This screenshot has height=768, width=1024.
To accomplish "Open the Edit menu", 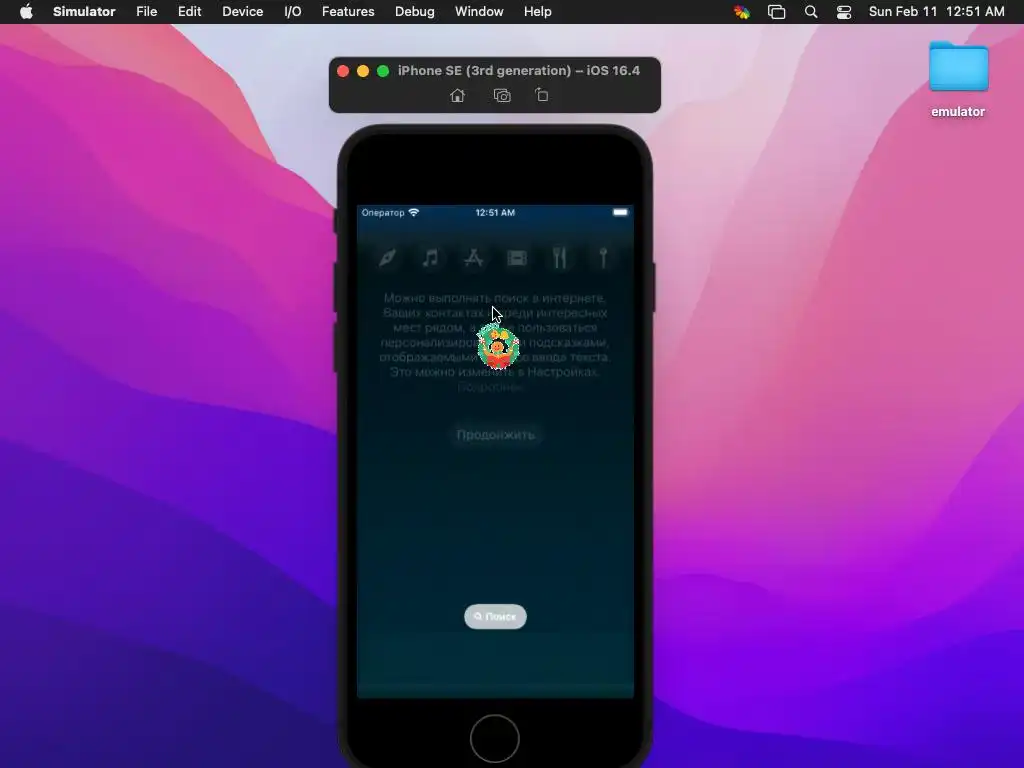I will 189,12.
